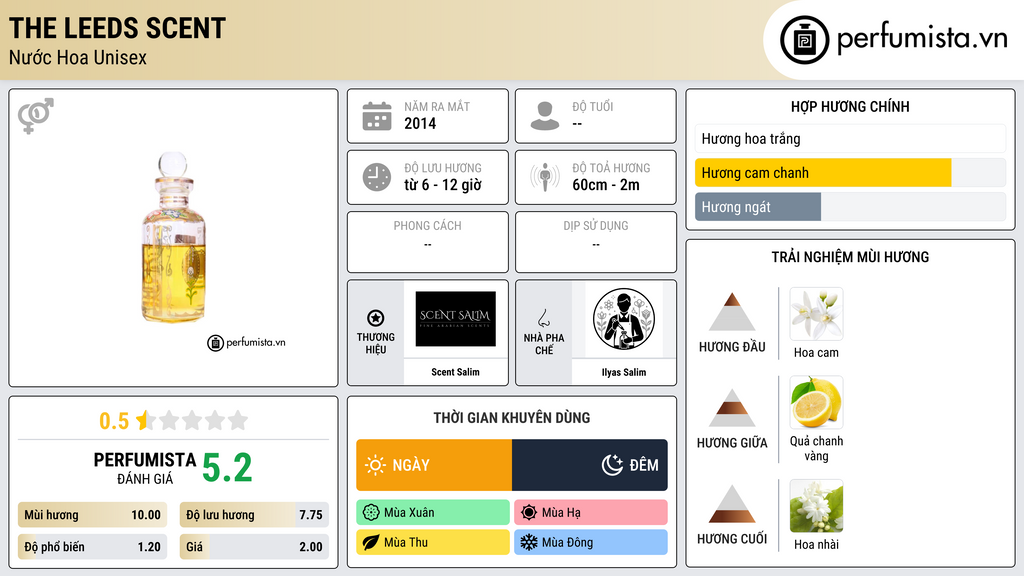Click the Dịp sử dụng card
The width and height of the screenshot is (1024, 576).
[x=596, y=242]
